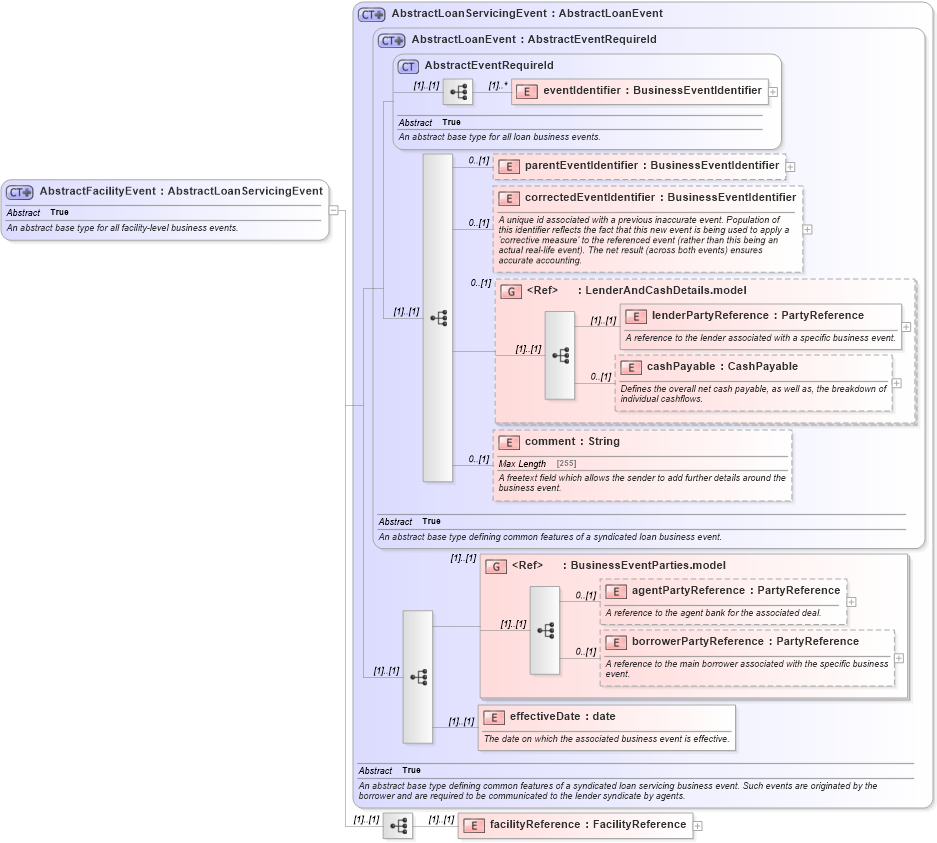Select the E icon of the comment element
Image resolution: width=937 pixels, height=843 pixels.
pos(508,442)
